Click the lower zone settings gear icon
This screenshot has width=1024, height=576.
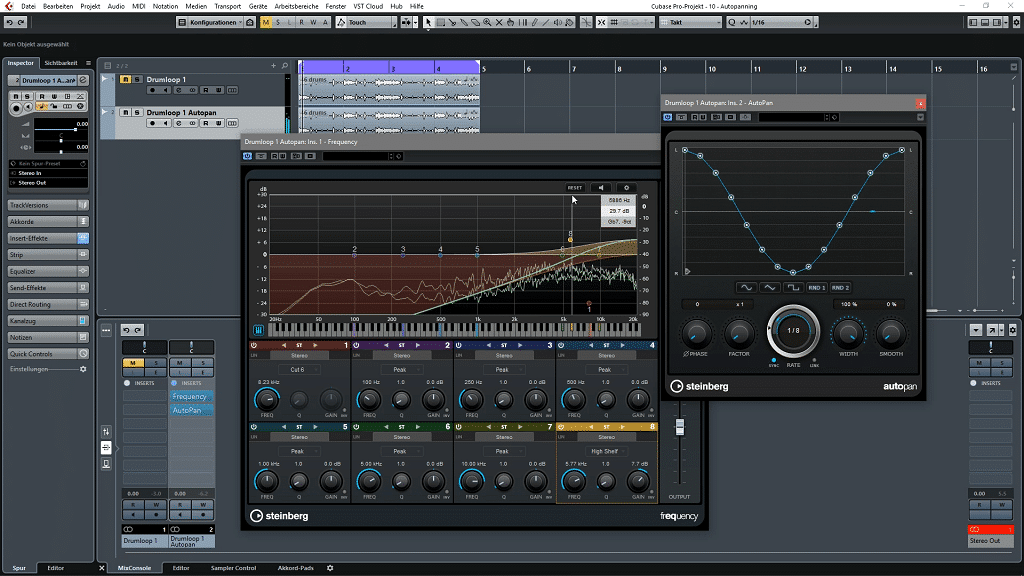pyautogui.click(x=330, y=568)
